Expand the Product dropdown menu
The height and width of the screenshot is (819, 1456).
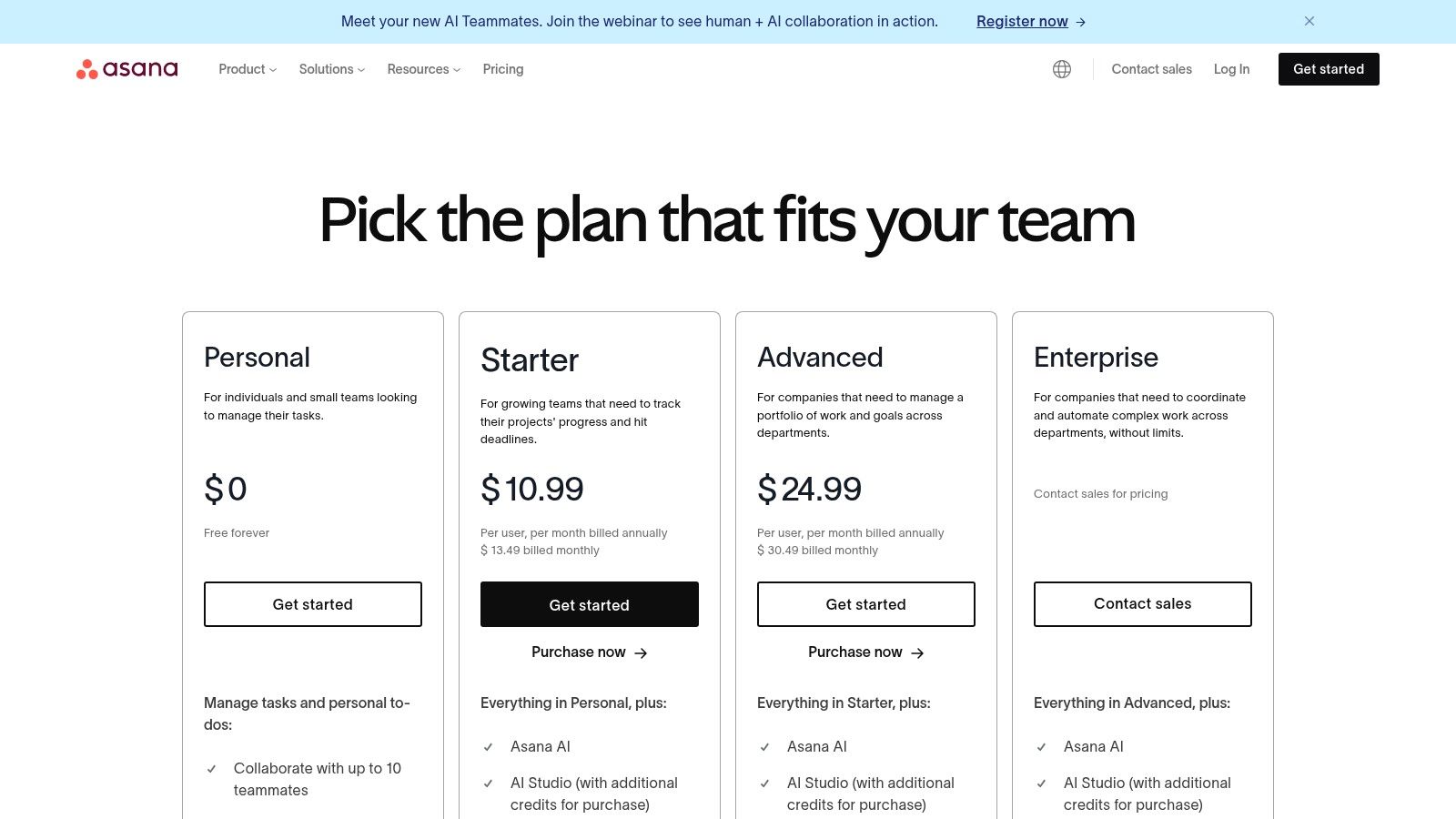[x=247, y=69]
